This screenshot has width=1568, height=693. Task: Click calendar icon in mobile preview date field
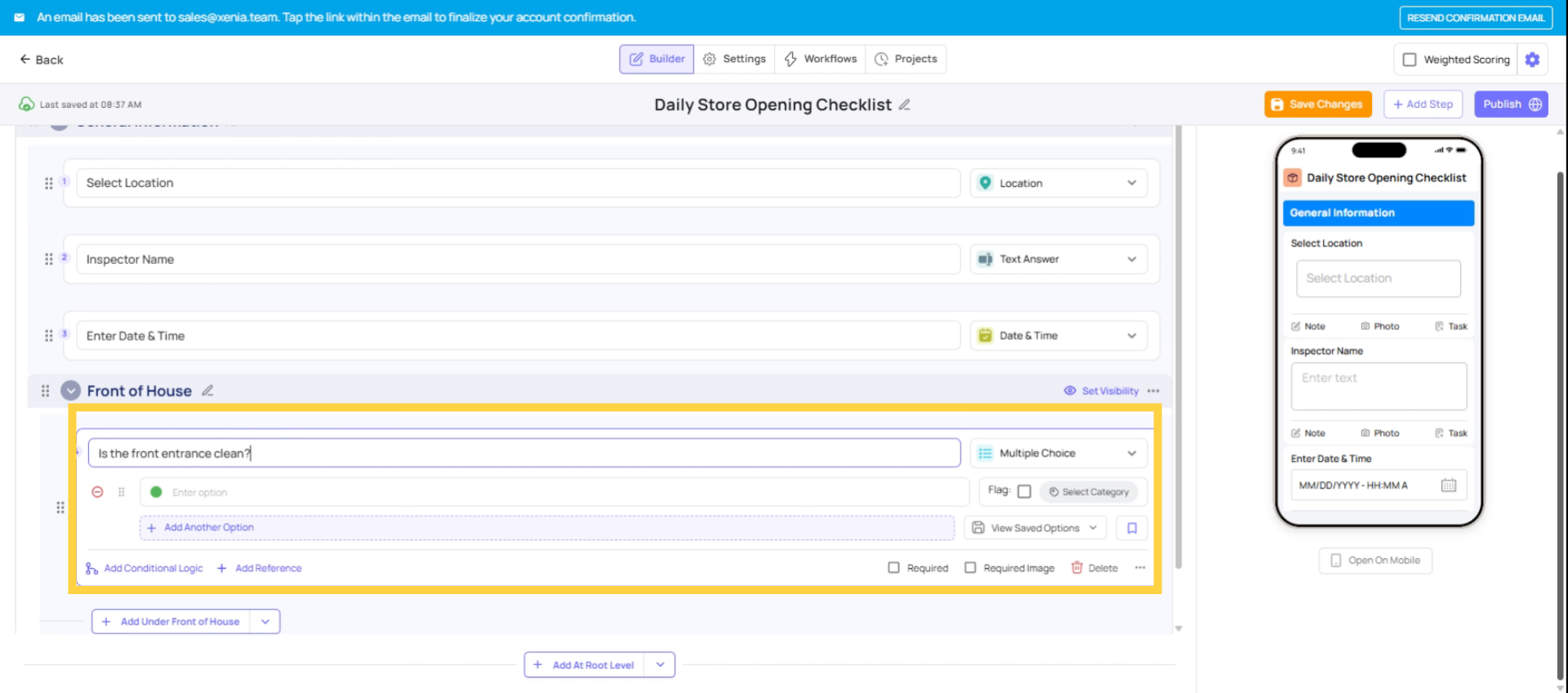click(1448, 485)
